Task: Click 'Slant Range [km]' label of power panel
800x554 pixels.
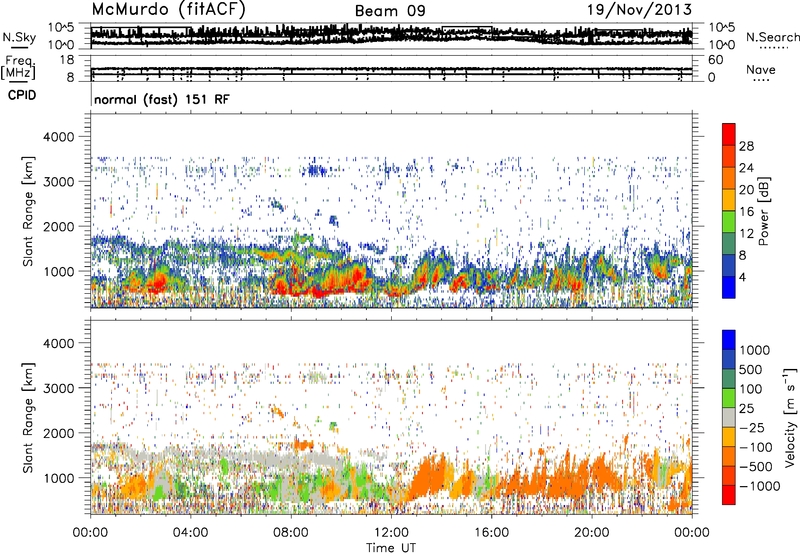Action: [x=28, y=211]
